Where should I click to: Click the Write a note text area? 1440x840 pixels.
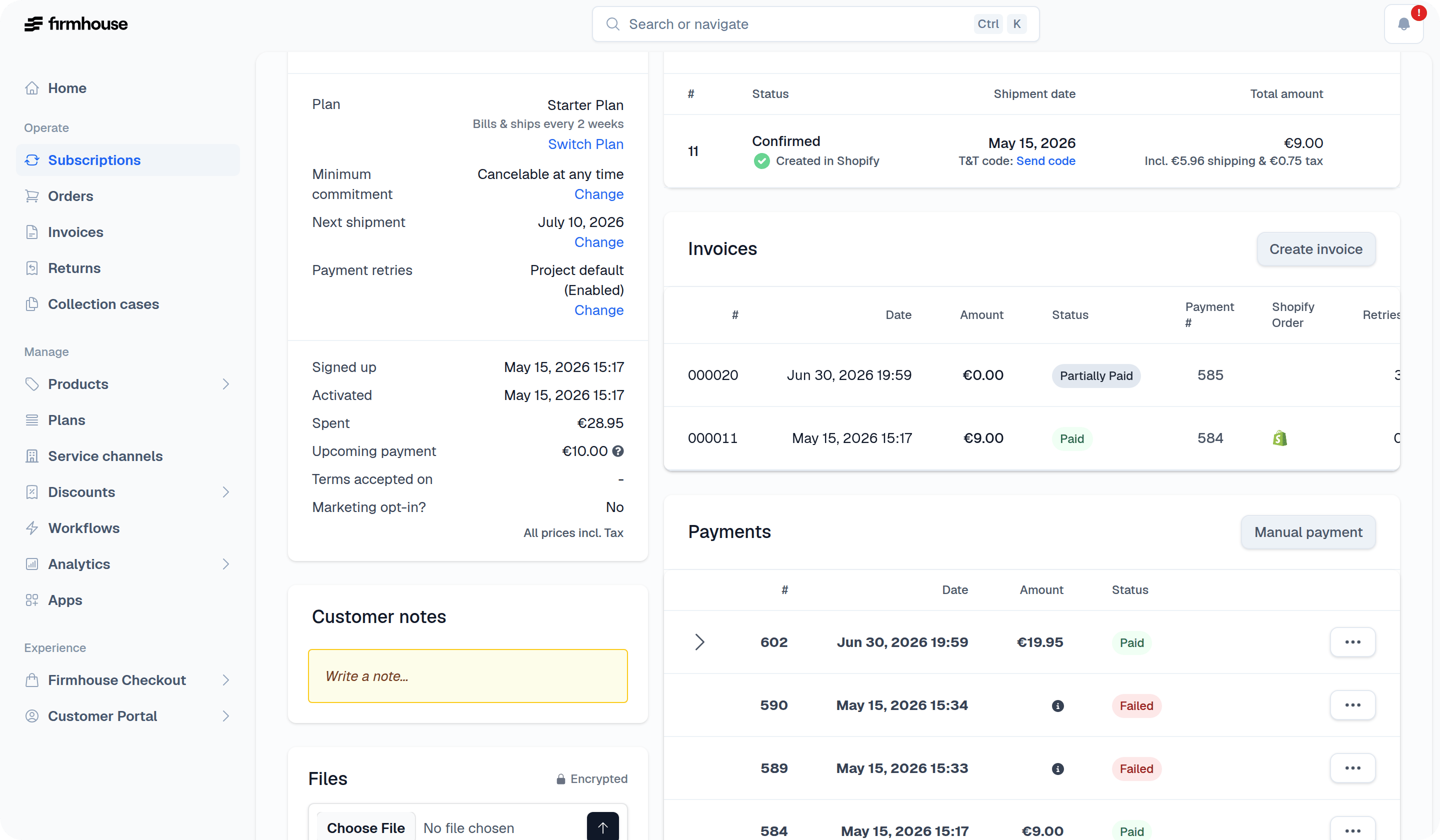467,676
